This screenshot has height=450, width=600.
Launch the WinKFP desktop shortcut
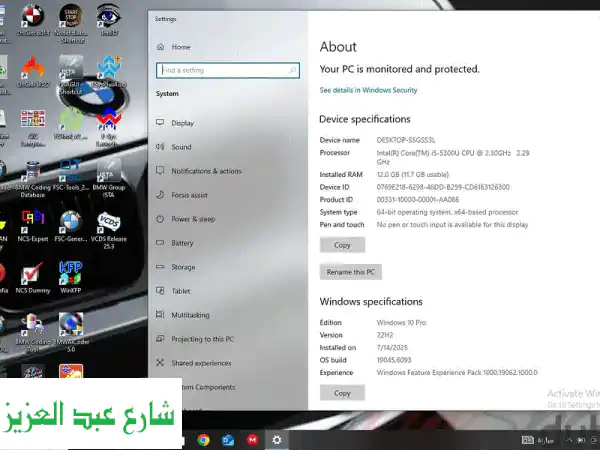[x=71, y=277]
